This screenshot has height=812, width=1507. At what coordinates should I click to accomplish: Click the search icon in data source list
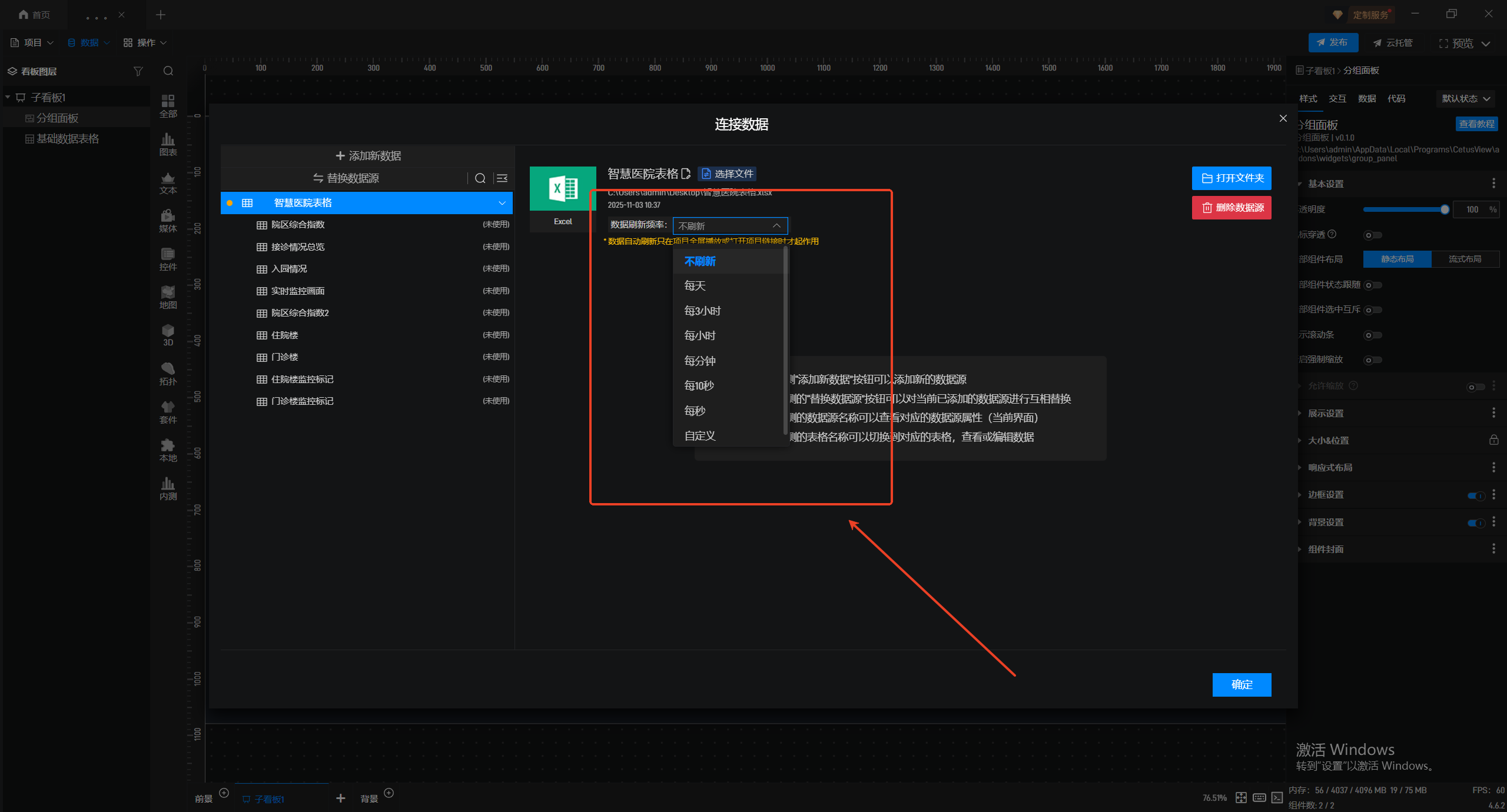point(480,178)
